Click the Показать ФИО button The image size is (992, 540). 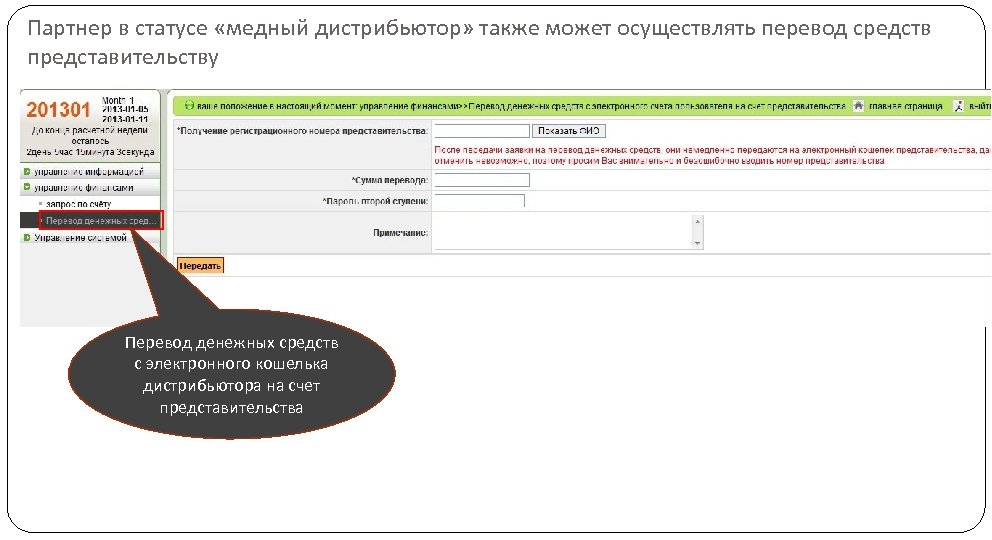(x=569, y=131)
